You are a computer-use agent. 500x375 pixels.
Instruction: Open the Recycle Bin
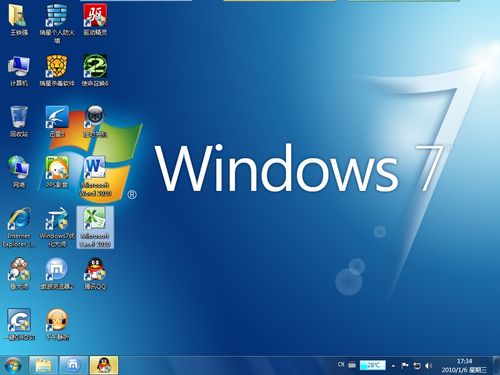(x=18, y=122)
